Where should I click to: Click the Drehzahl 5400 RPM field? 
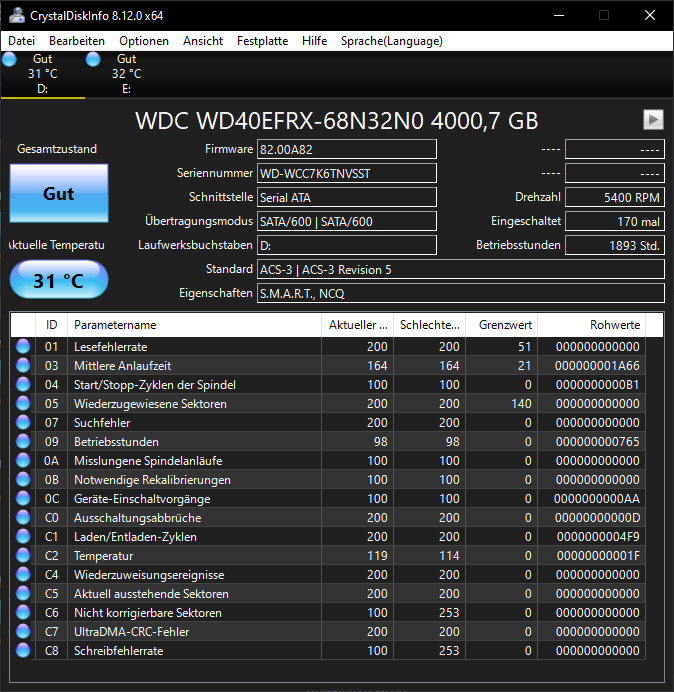[615, 197]
